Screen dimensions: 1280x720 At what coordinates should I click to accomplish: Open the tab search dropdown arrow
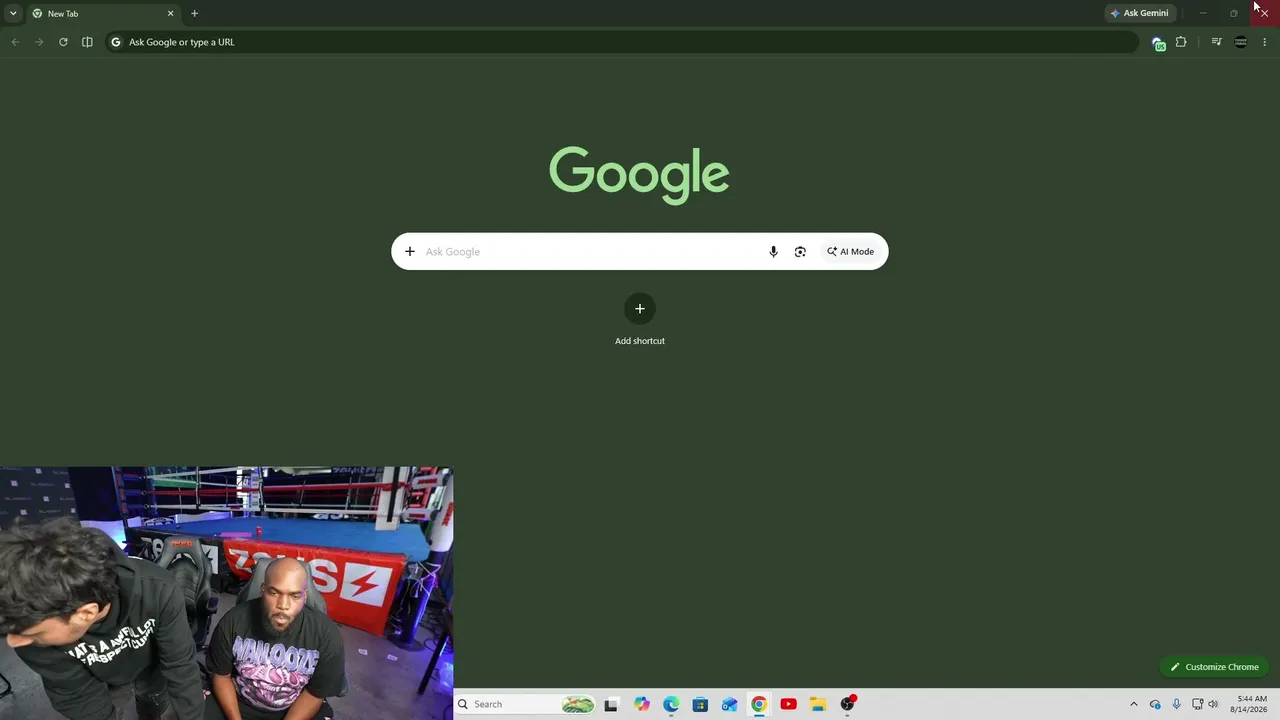13,13
